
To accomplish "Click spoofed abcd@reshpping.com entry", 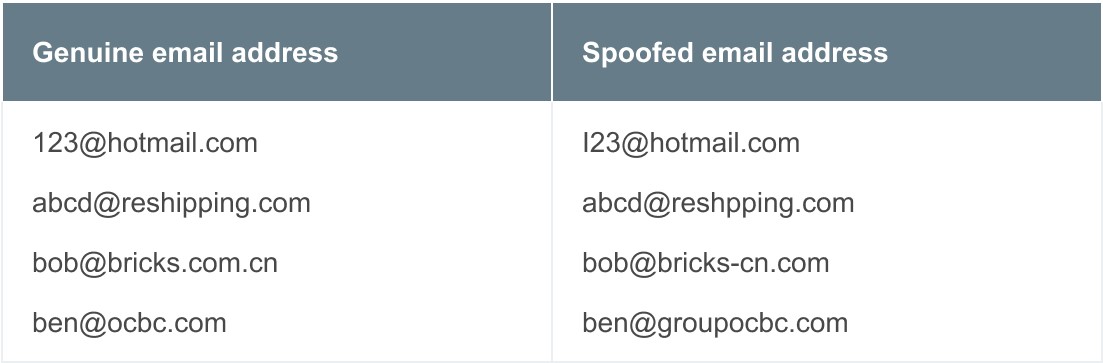I will (x=718, y=203).
